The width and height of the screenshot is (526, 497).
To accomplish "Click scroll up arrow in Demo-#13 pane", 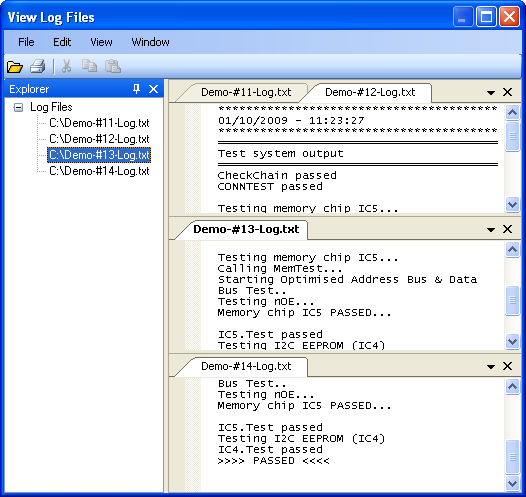I will (x=512, y=250).
